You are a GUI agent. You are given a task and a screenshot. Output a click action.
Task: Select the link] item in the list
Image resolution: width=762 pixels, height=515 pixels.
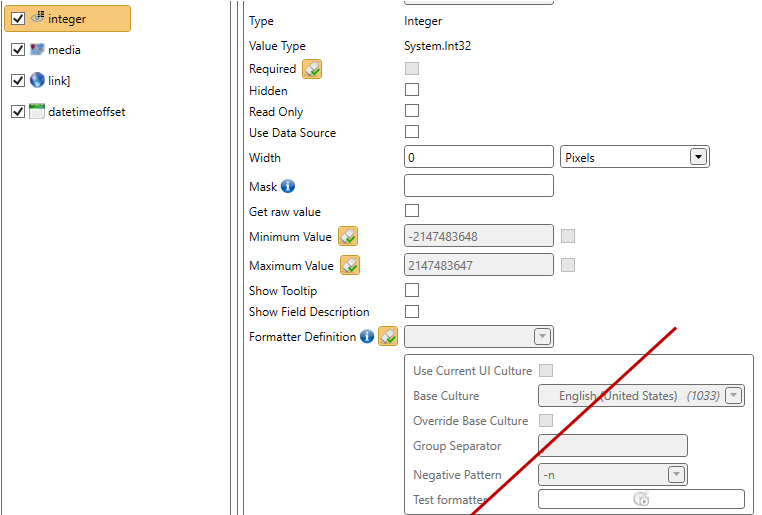[59, 81]
